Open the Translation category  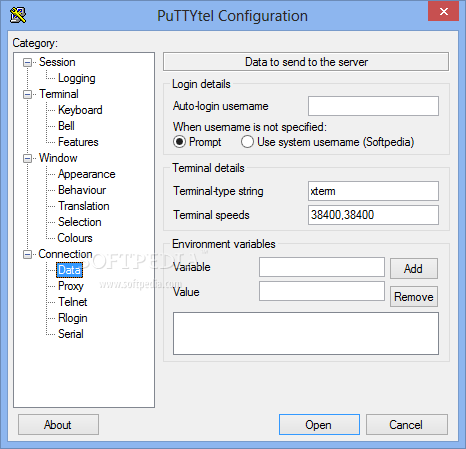coord(84,206)
